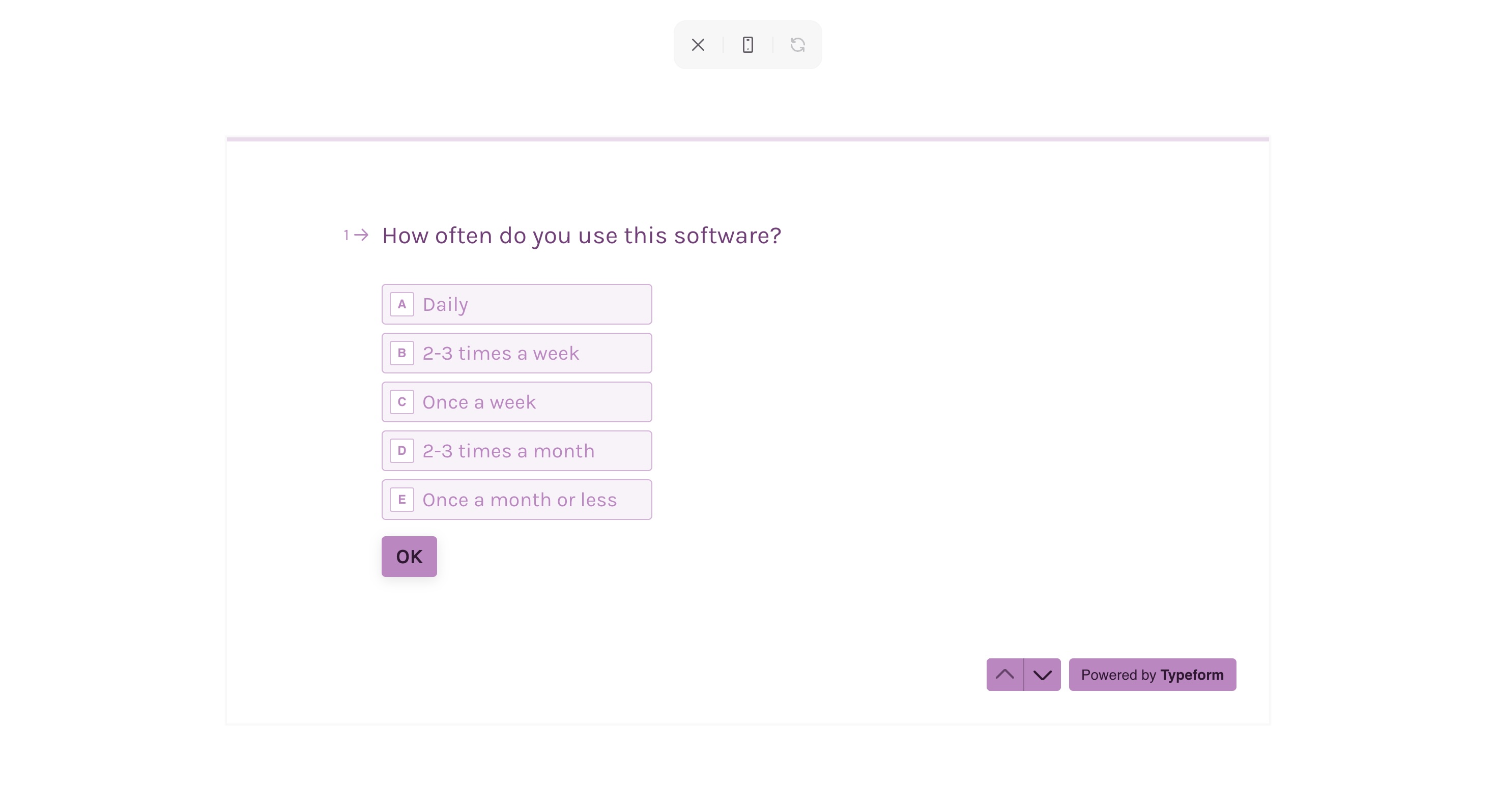Screen dimensions: 1496x812
Task: Open Powered by Typeform link
Action: pyautogui.click(x=1152, y=674)
